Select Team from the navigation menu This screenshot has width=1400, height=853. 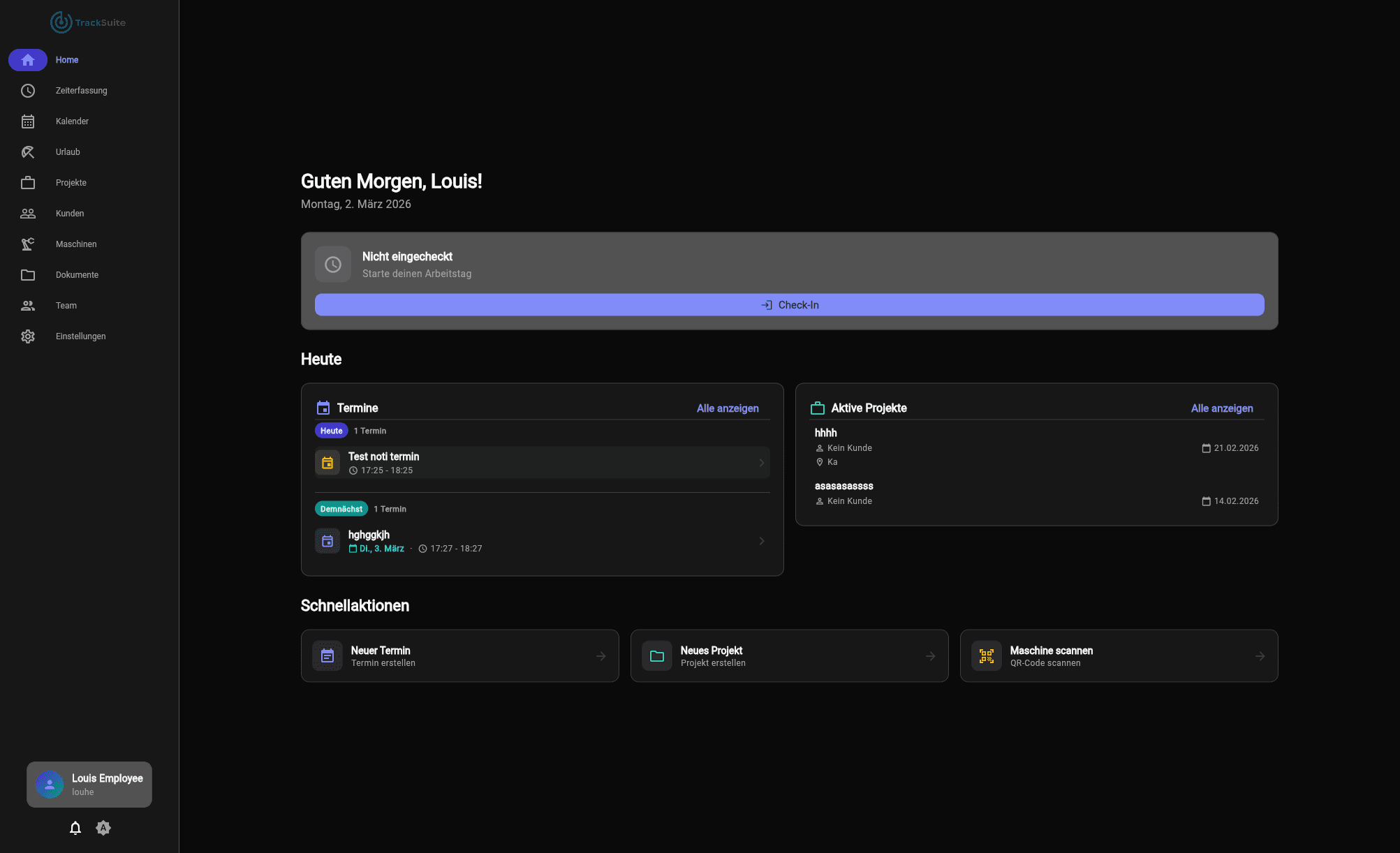(x=28, y=305)
